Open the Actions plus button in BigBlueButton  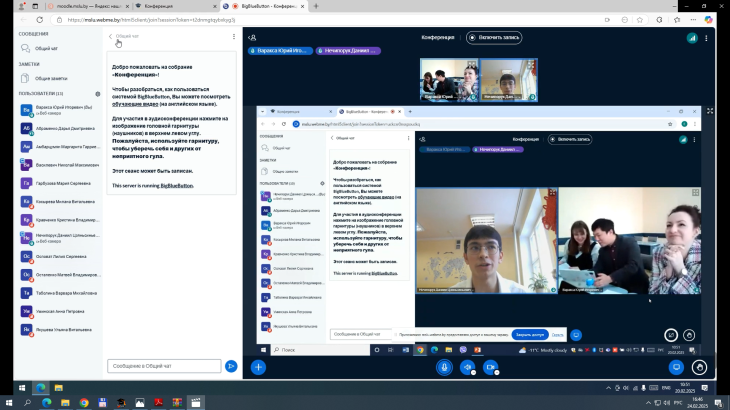[258, 367]
